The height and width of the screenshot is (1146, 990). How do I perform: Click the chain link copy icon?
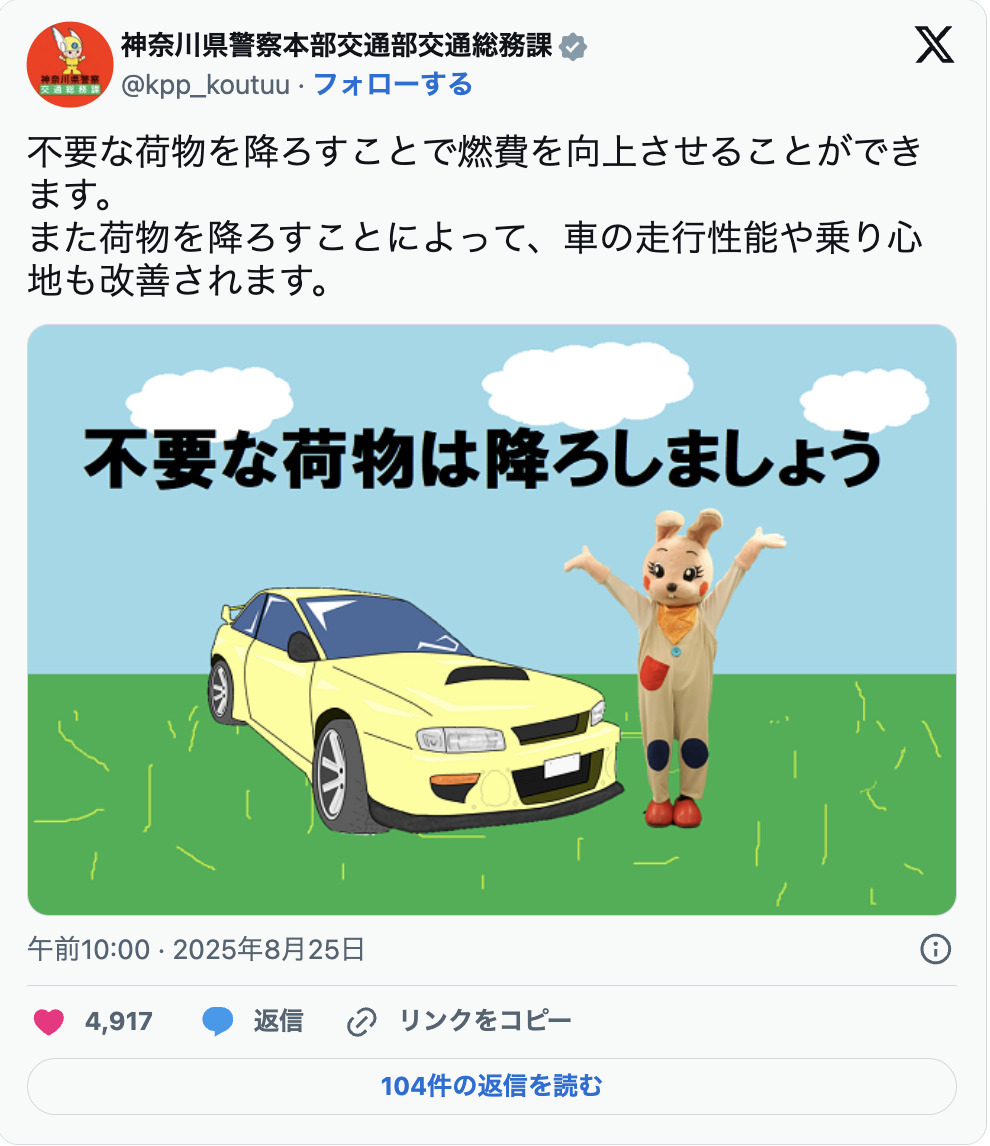(x=361, y=1022)
